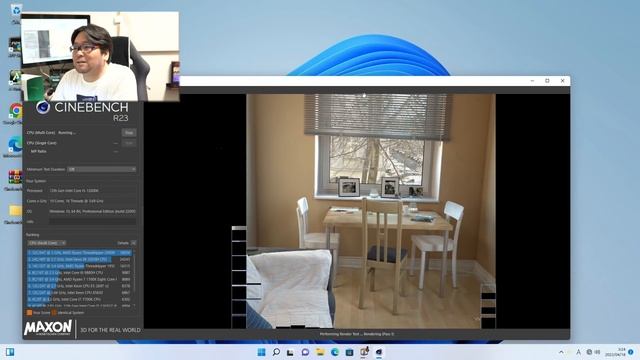Open the Chat taskbar icon

coord(305,352)
